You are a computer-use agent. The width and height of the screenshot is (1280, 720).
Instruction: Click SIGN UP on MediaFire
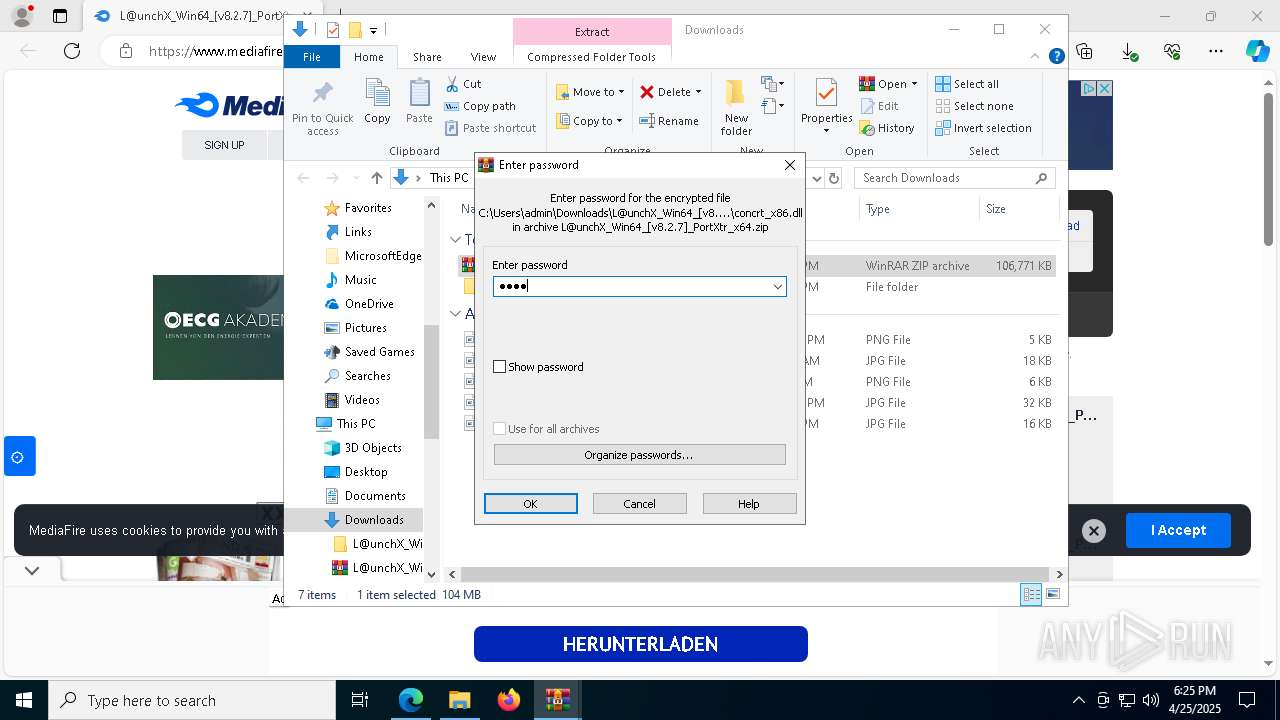[224, 145]
